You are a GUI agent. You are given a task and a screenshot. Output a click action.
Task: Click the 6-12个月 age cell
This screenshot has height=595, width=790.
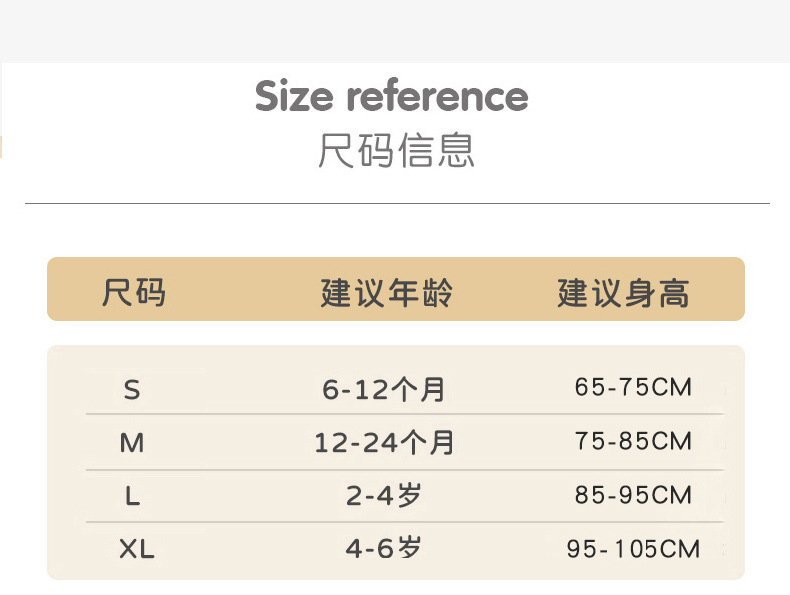(384, 390)
